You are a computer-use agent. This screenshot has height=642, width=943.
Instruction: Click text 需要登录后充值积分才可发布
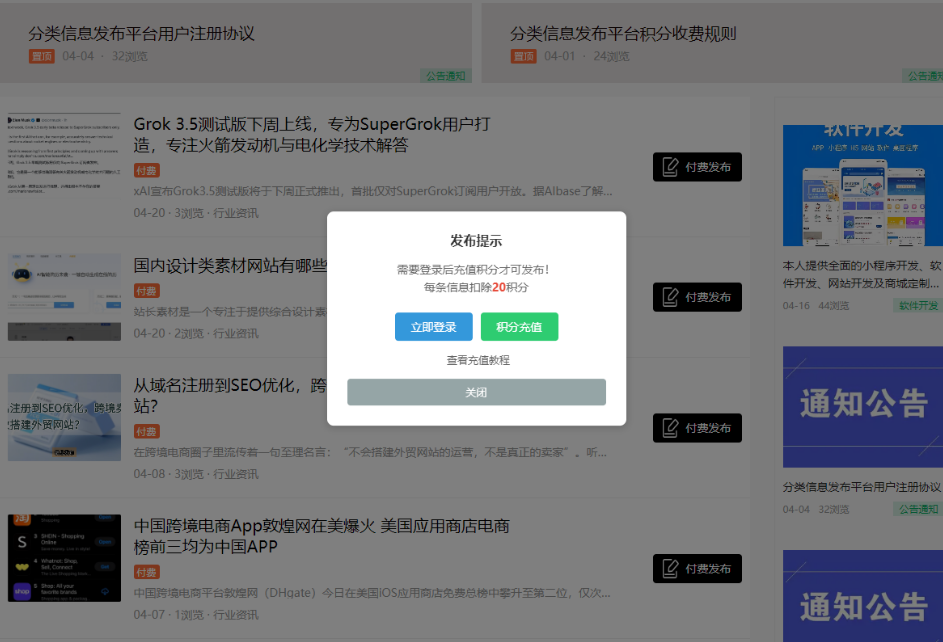tap(473, 270)
